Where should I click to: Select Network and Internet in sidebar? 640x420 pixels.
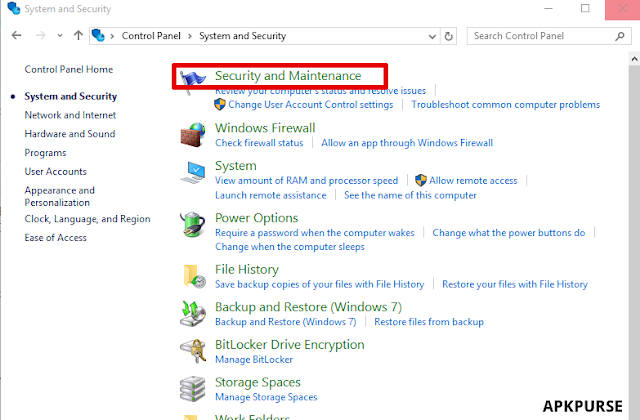(70, 115)
